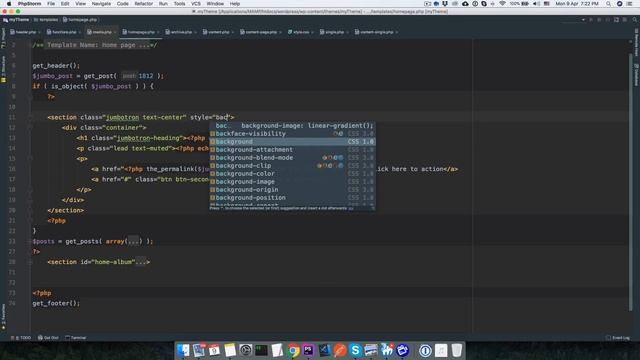Open the Trash in the dock
The image size is (640, 360).
click(457, 350)
